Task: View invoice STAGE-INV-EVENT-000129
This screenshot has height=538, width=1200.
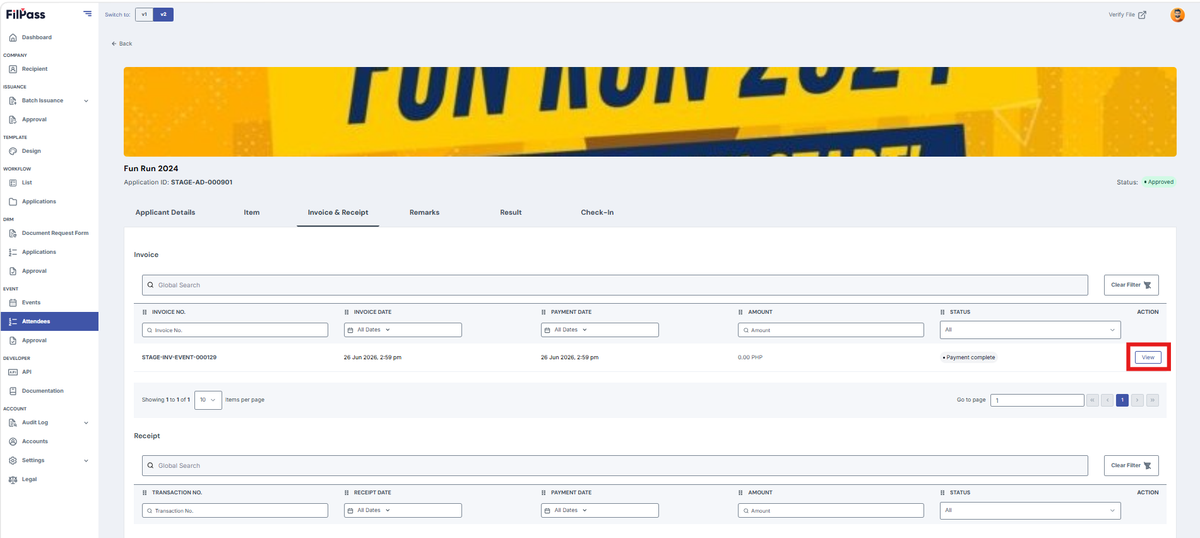Action: pyautogui.click(x=1148, y=357)
